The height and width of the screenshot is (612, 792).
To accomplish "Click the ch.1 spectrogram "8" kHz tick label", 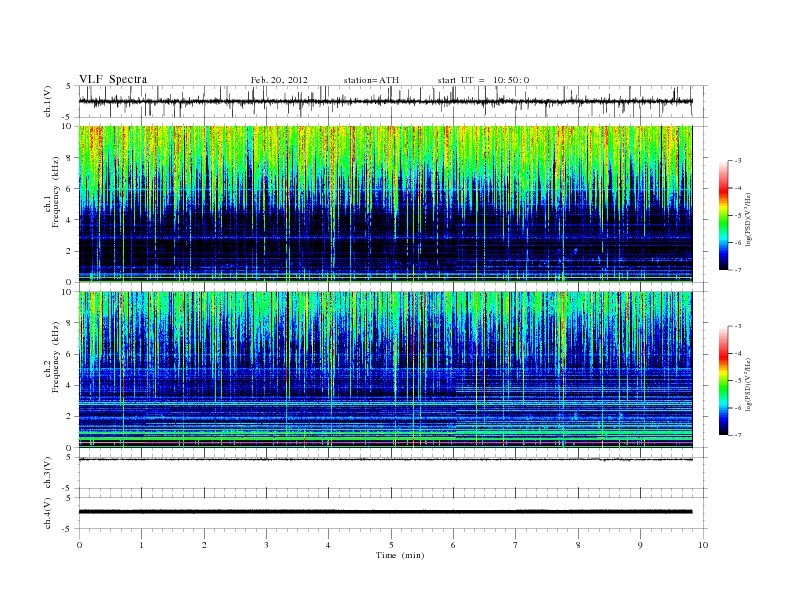I will click(69, 158).
